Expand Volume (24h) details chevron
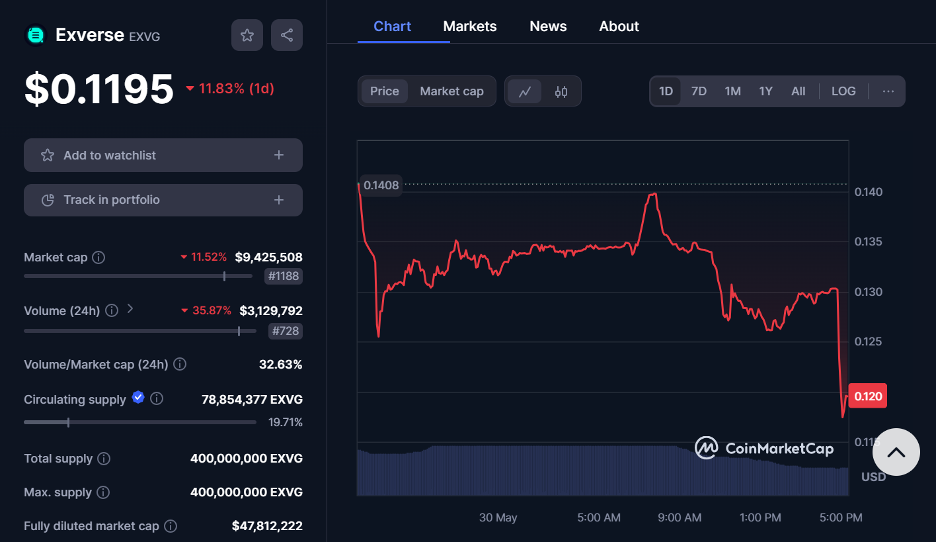This screenshot has width=936, height=542. click(130, 309)
